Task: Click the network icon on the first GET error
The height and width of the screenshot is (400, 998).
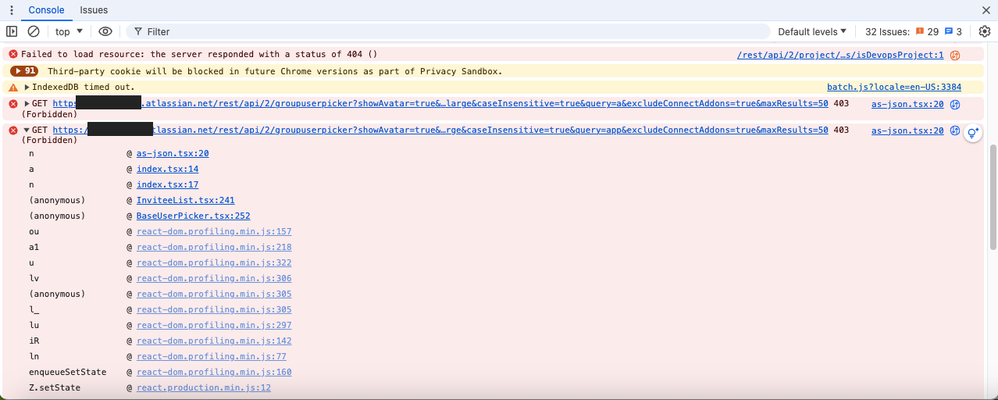Action: click(955, 104)
